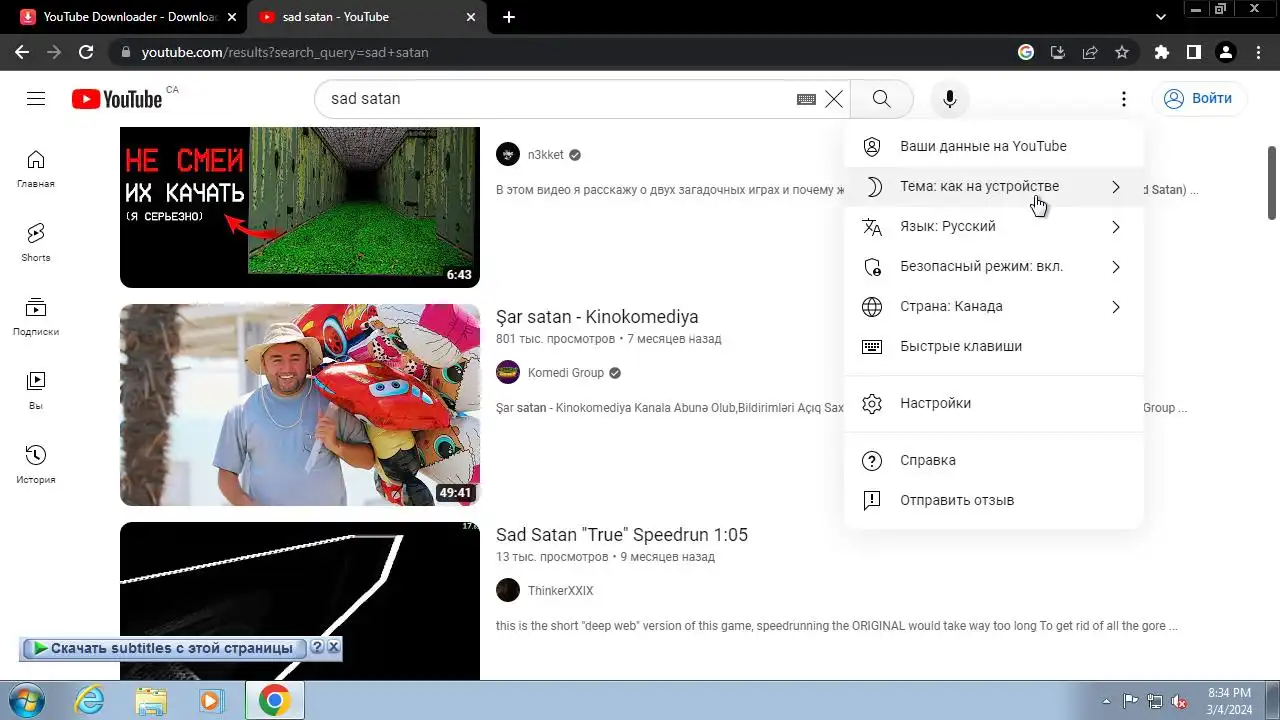Image resolution: width=1280 pixels, height=720 pixels.
Task: Open Shorts in the sidebar
Action: click(36, 243)
